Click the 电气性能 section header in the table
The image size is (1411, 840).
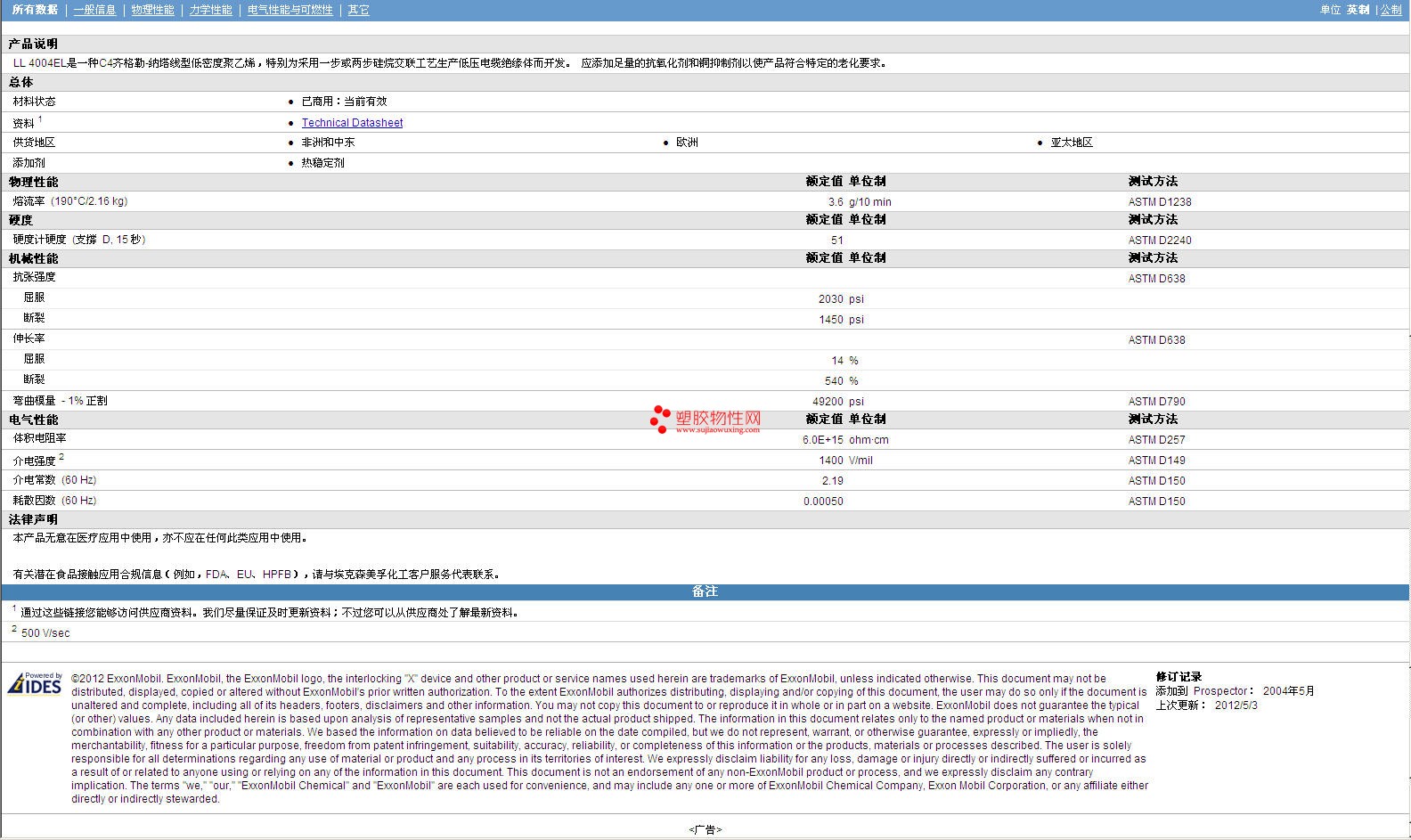pyautogui.click(x=34, y=420)
